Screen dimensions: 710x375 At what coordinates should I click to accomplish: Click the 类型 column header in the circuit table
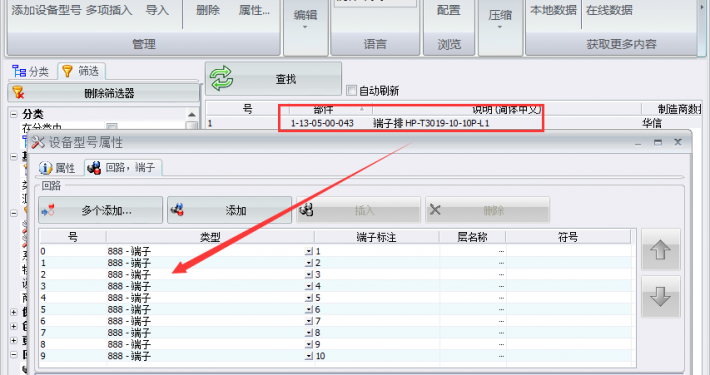(210, 237)
